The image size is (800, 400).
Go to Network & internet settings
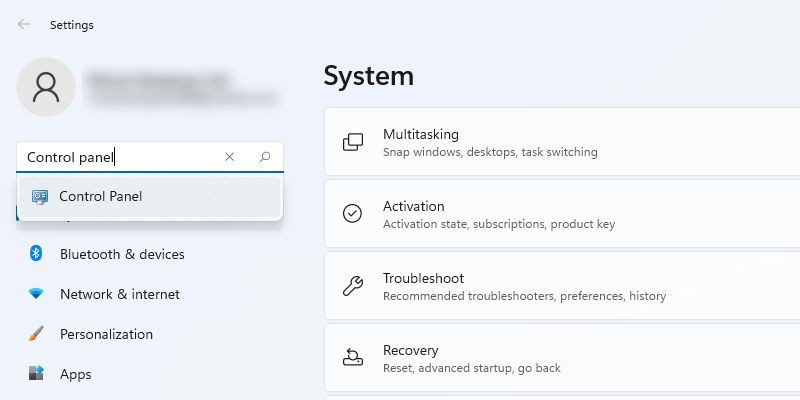120,294
